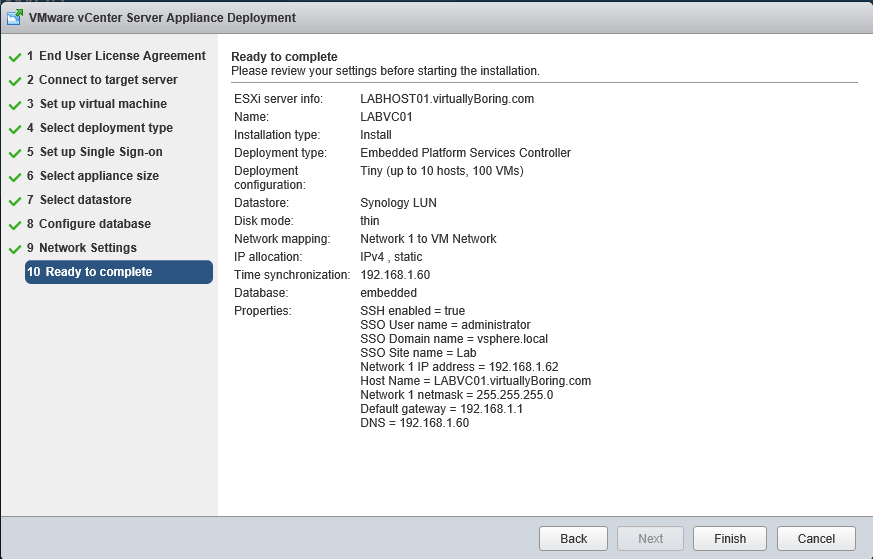Image resolution: width=873 pixels, height=559 pixels.
Task: Open step 3 Set up virtual machine
Action: pyautogui.click(x=97, y=104)
